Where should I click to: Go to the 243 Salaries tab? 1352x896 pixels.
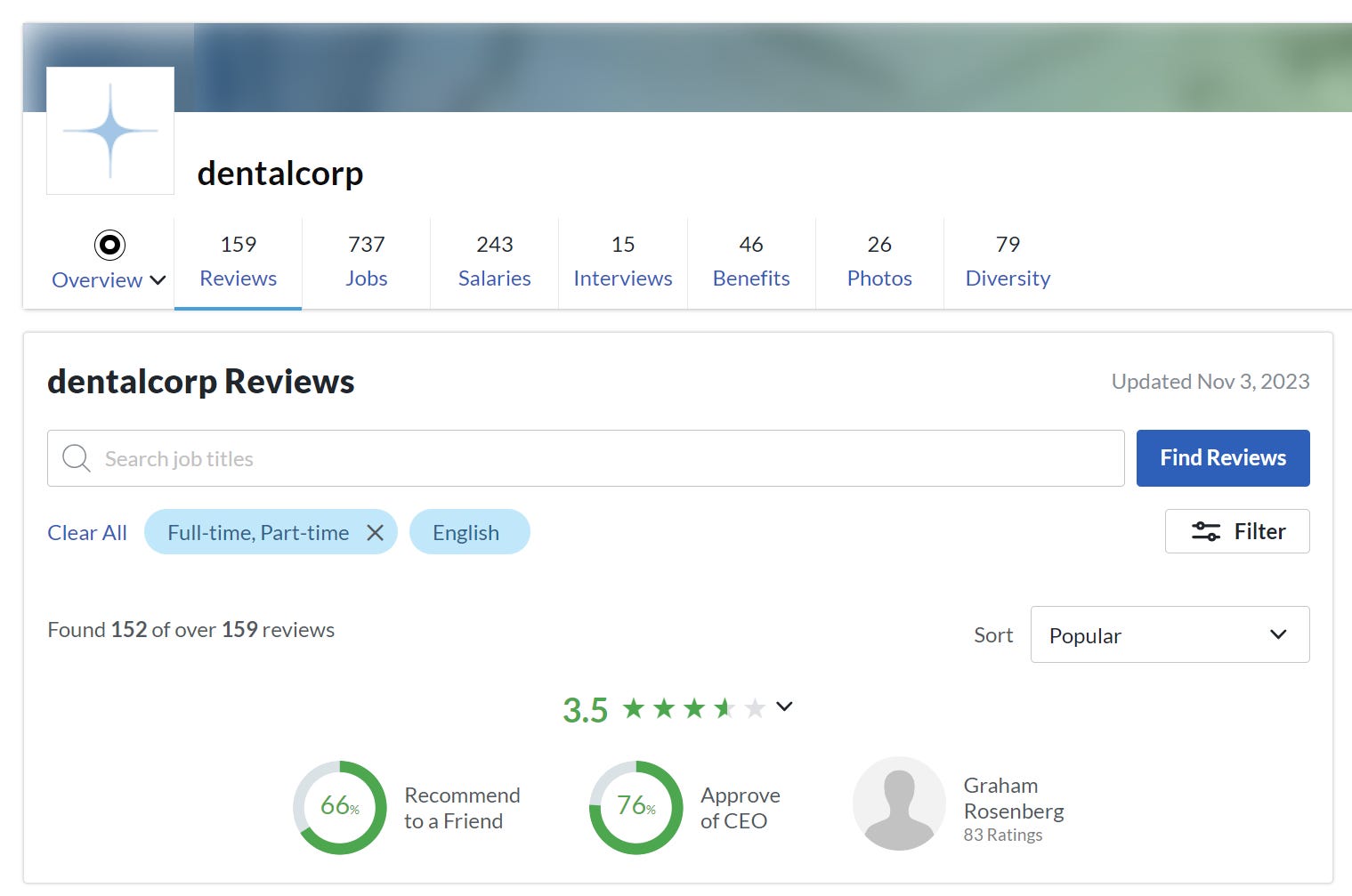[x=495, y=262]
